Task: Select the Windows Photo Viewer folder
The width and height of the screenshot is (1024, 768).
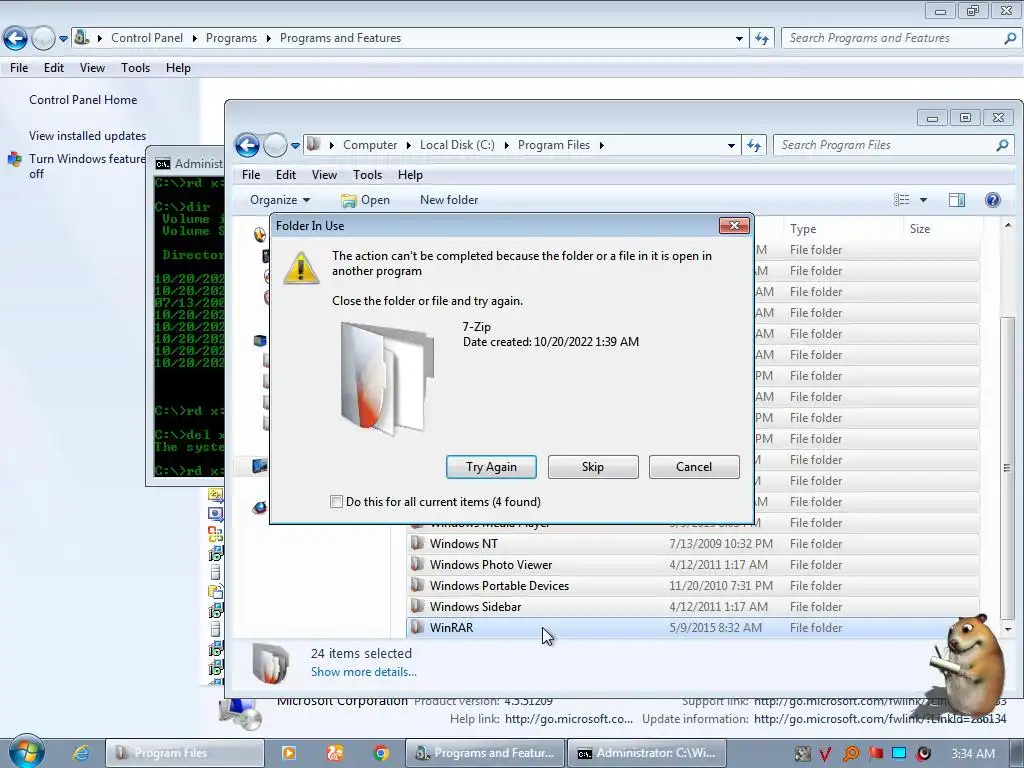Action: 692,565
